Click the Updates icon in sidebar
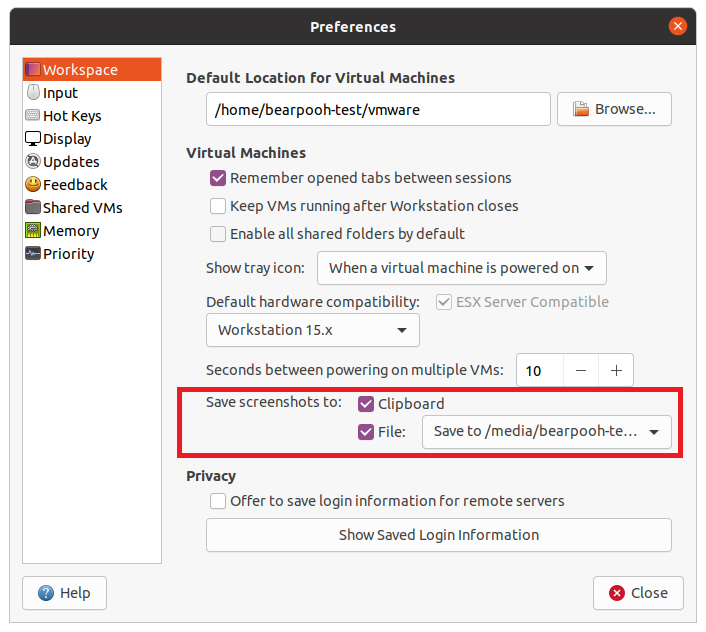The image size is (706, 632). [x=33, y=161]
